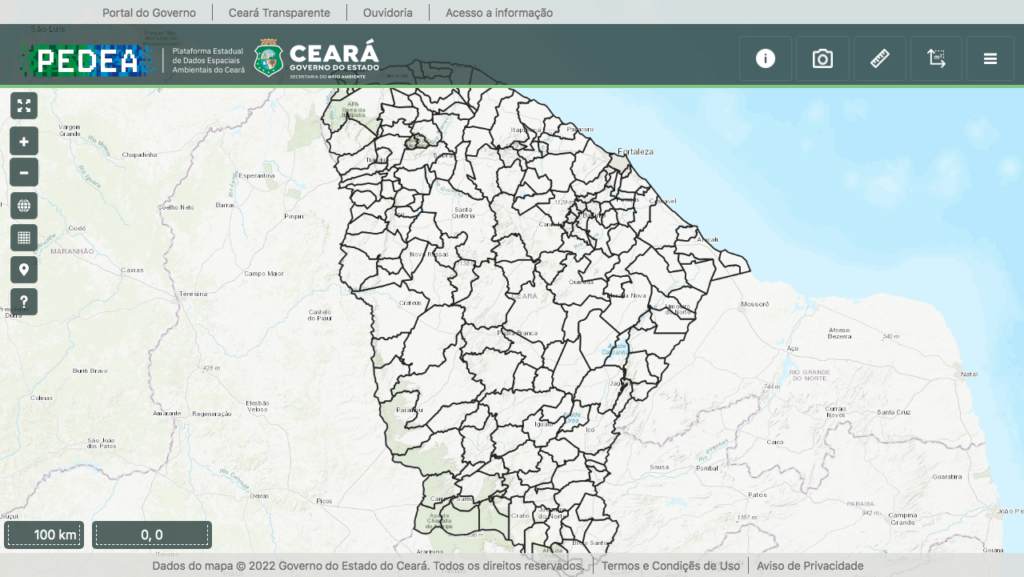Open help with question mark button
1024x577 pixels.
pyautogui.click(x=24, y=301)
